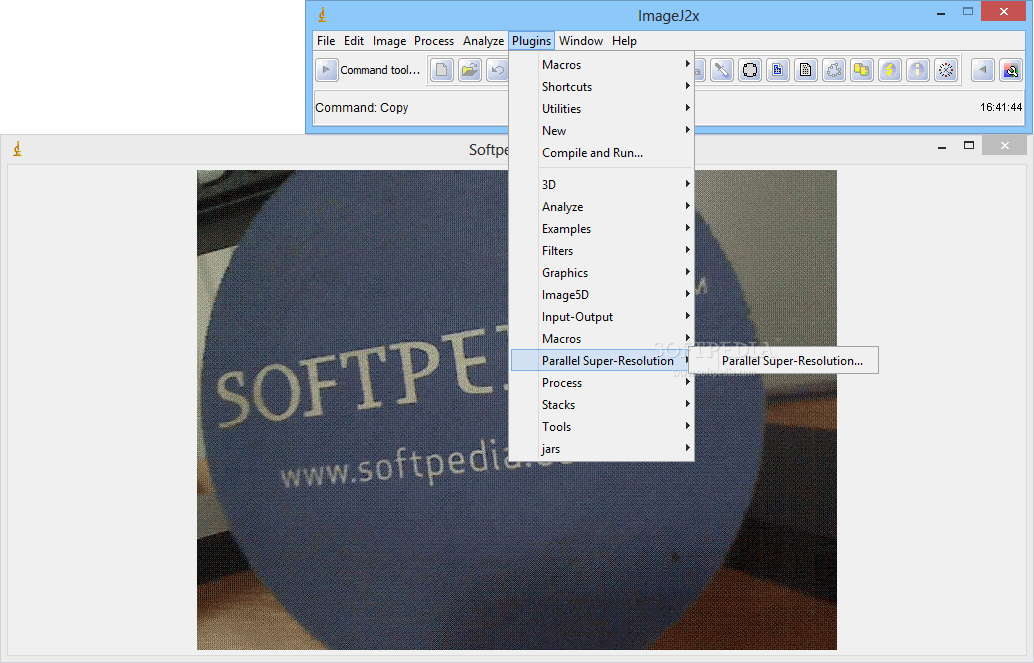This screenshot has height=663, width=1034.
Task: Click the Command tool... field
Action: (x=380, y=70)
